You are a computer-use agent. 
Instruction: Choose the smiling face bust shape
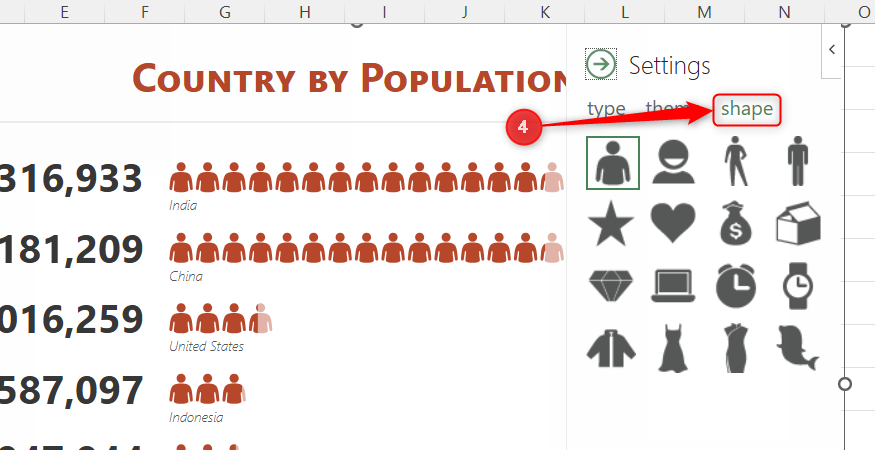pos(674,162)
